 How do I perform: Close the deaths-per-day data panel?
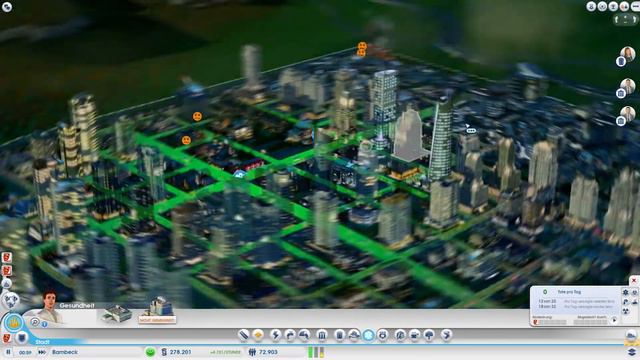(x=634, y=280)
